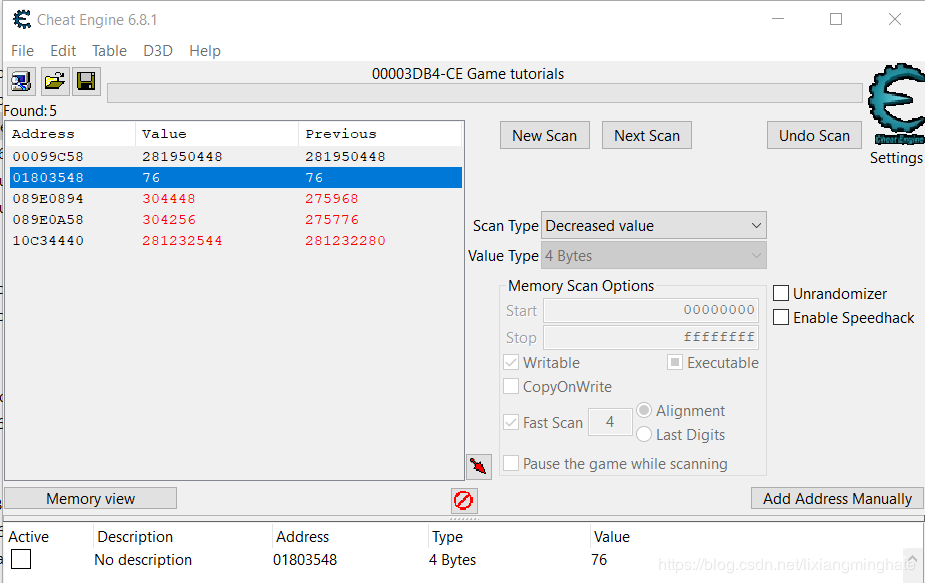Open the Table menu

coord(109,51)
